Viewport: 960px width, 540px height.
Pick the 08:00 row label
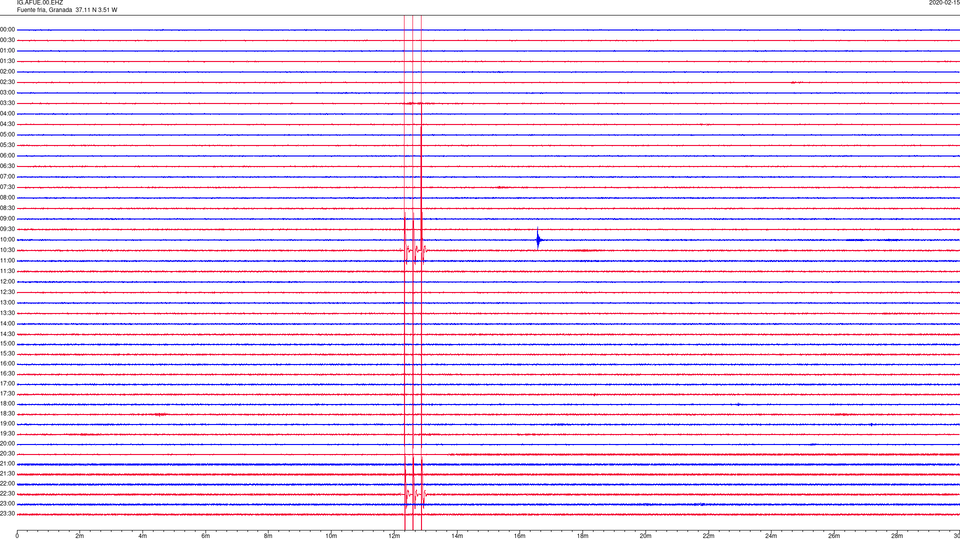coord(7,198)
